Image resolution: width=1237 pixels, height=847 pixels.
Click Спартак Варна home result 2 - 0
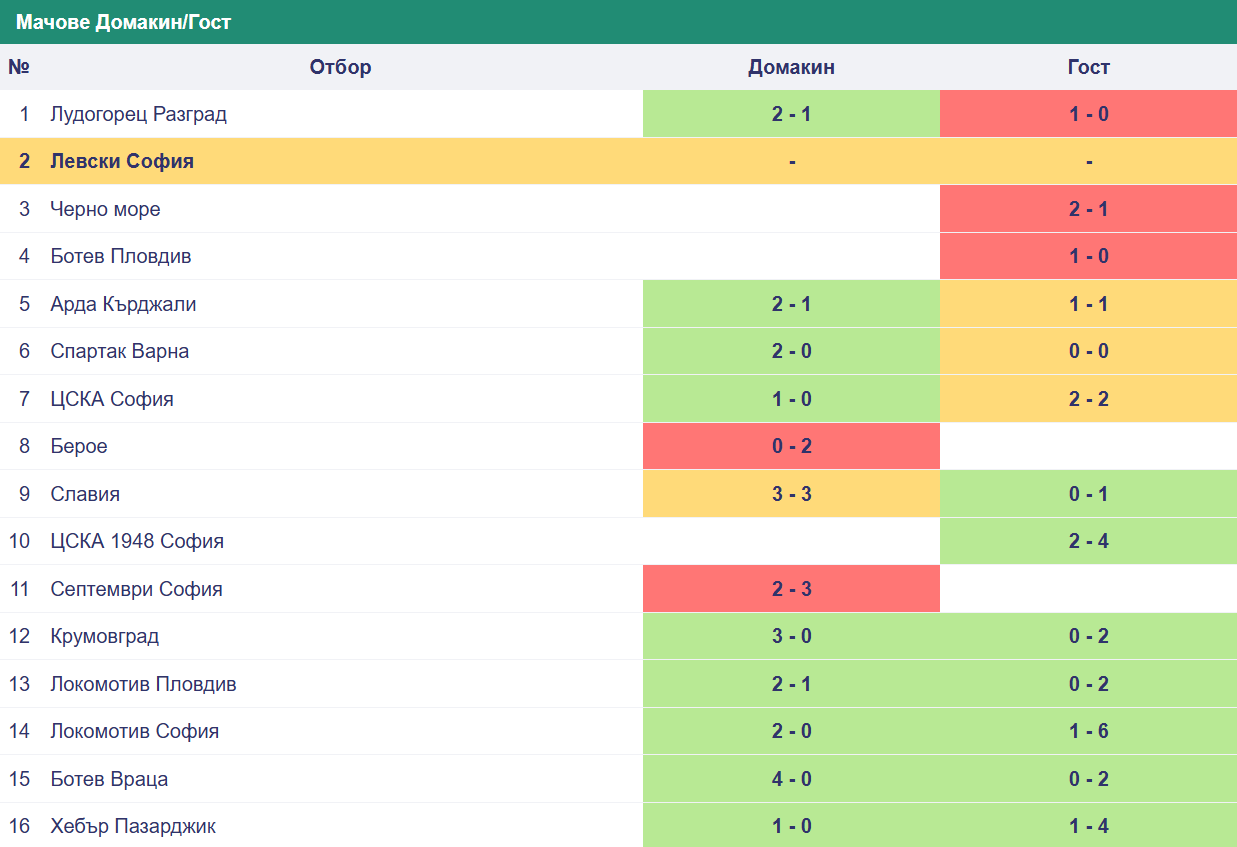click(791, 351)
